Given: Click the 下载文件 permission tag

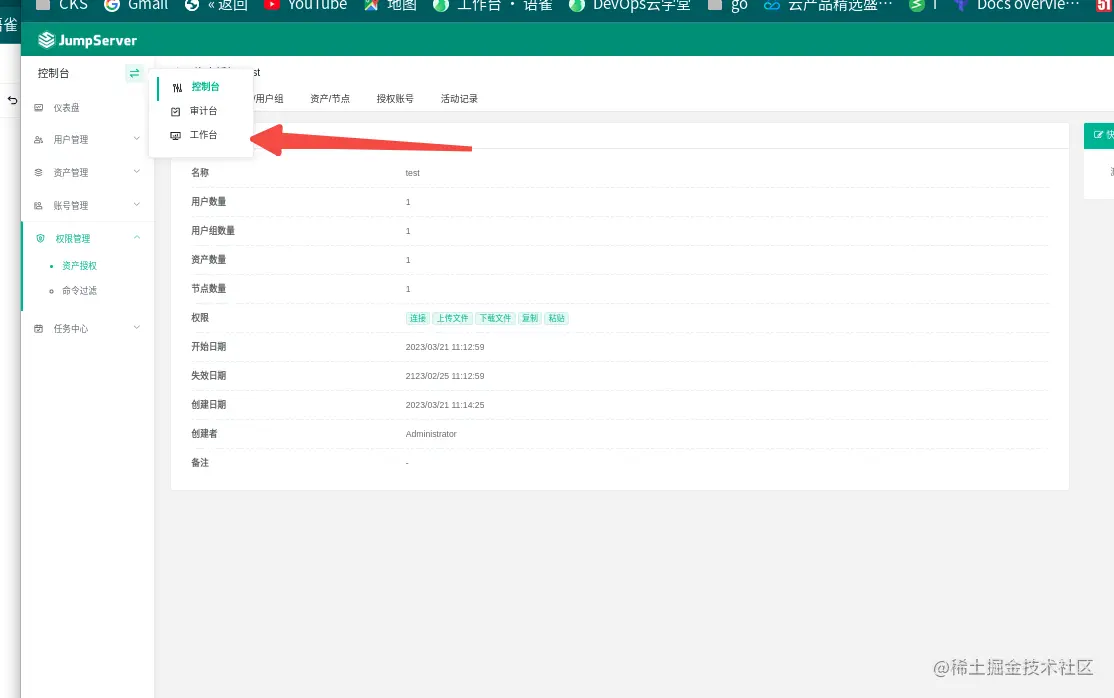Looking at the screenshot, I should pos(495,318).
